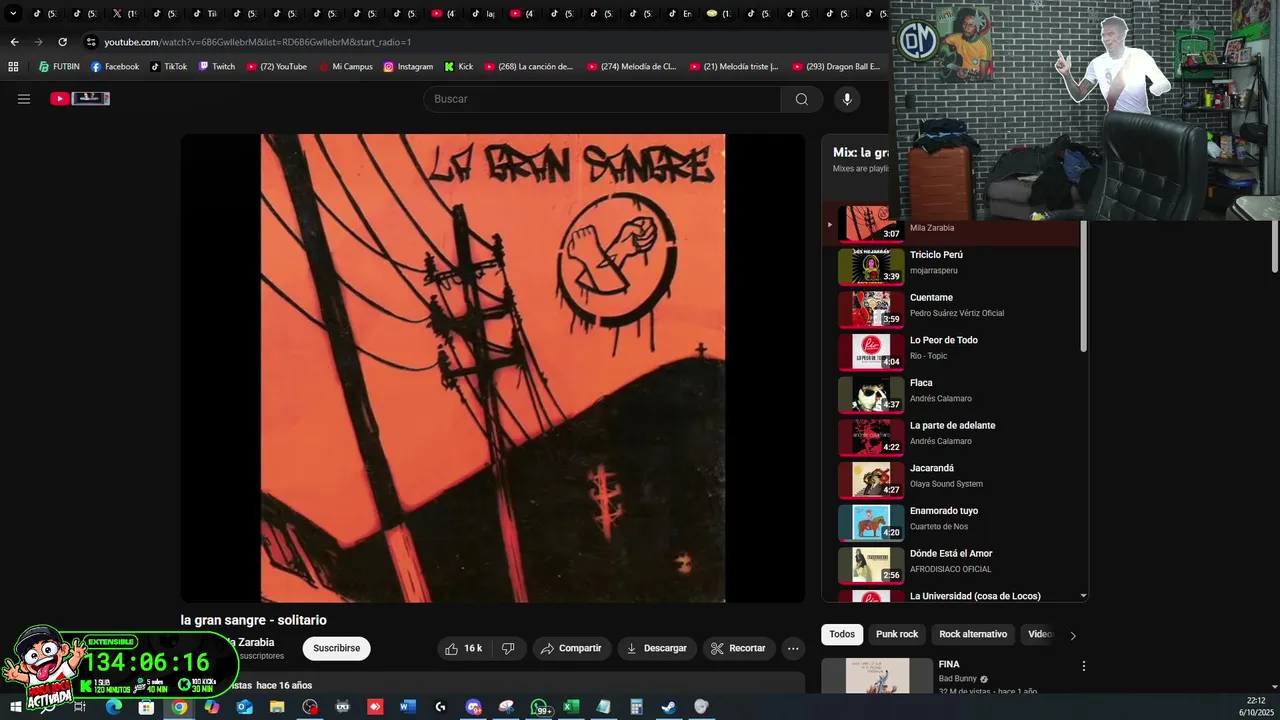The height and width of the screenshot is (720, 1280).
Task: Dislike the video with thumbs down icon
Action: 508,648
